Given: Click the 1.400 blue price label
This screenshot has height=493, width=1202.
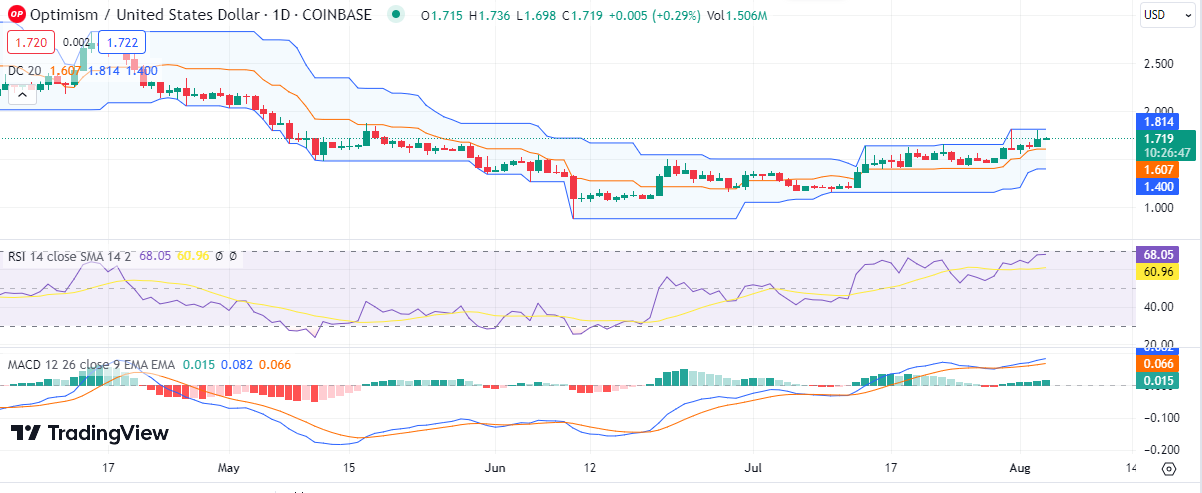Looking at the screenshot, I should click(1158, 187).
